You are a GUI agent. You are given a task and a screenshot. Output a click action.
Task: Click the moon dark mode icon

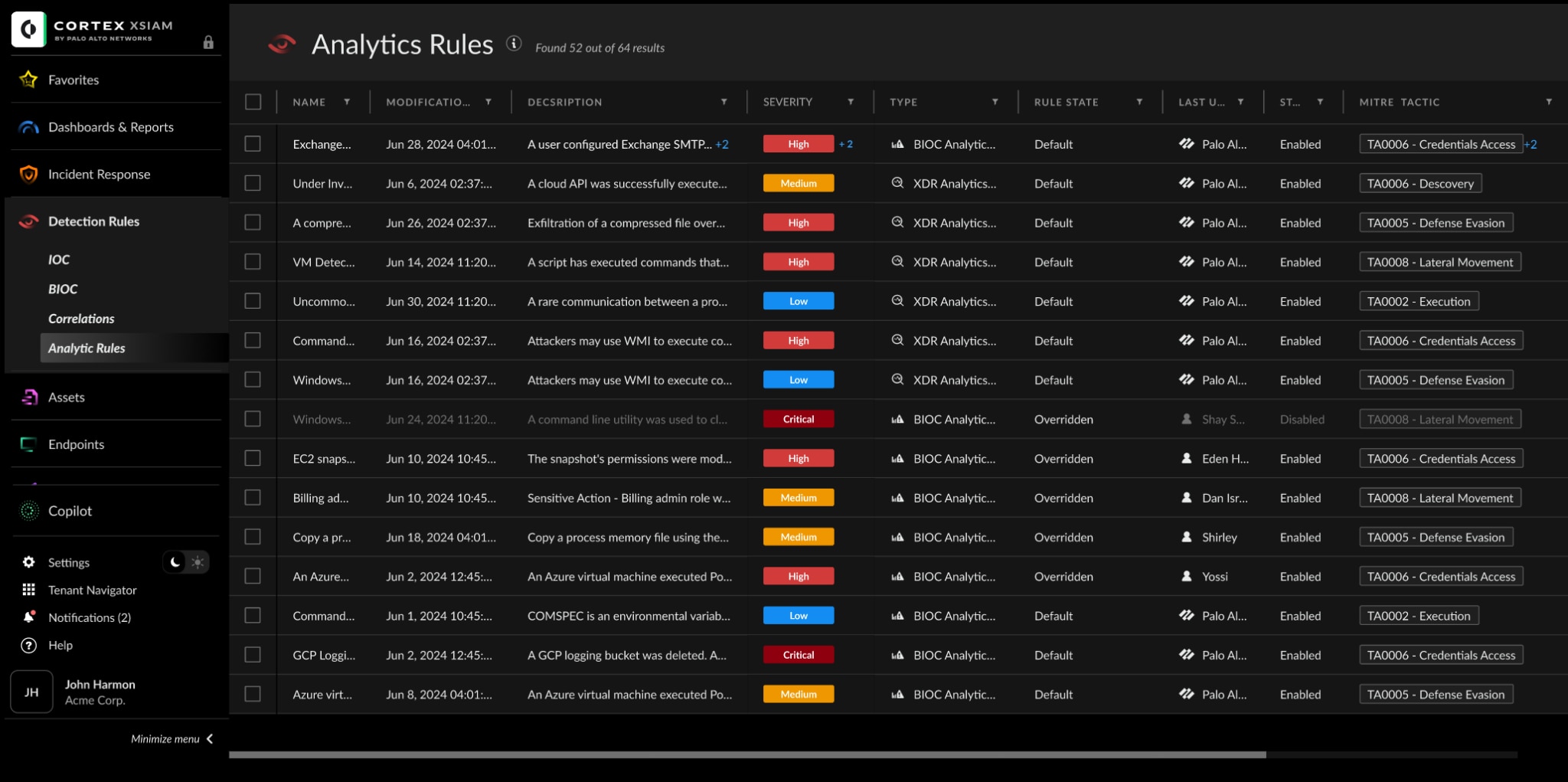click(175, 562)
